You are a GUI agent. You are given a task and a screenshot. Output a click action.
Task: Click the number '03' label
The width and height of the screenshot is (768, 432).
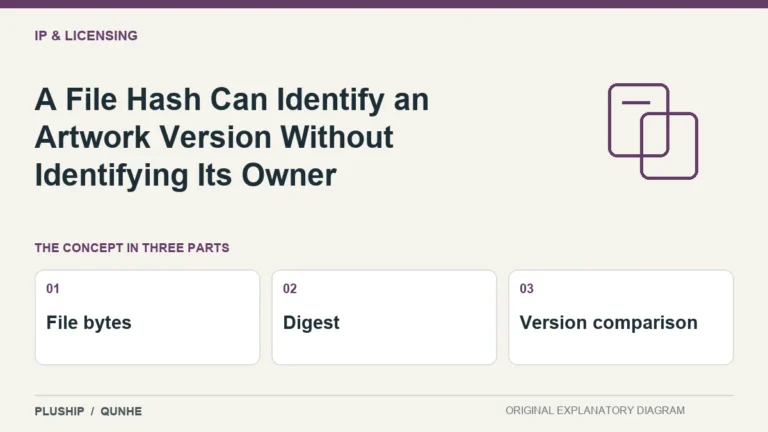[527, 288]
